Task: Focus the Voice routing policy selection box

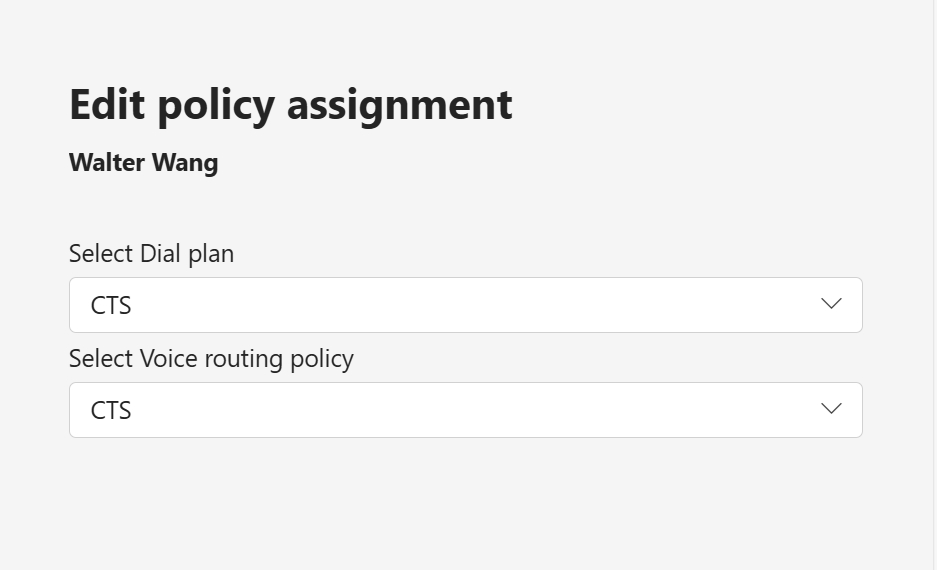Action: 466,410
